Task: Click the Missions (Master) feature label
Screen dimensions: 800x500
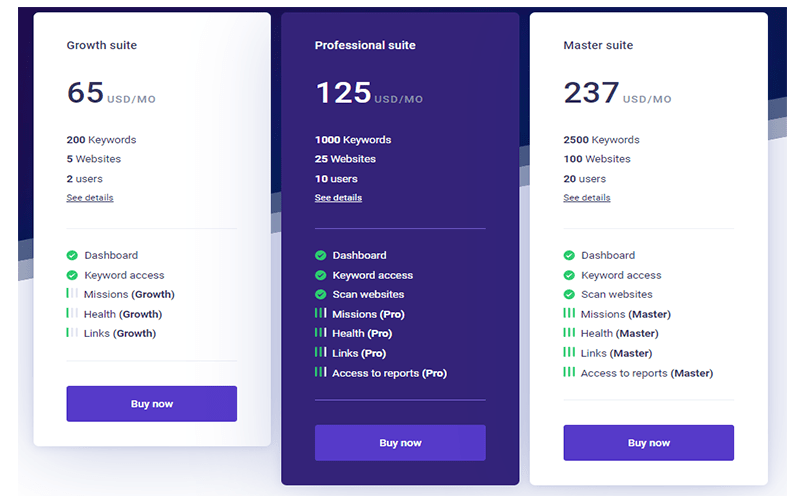Action: click(x=626, y=314)
